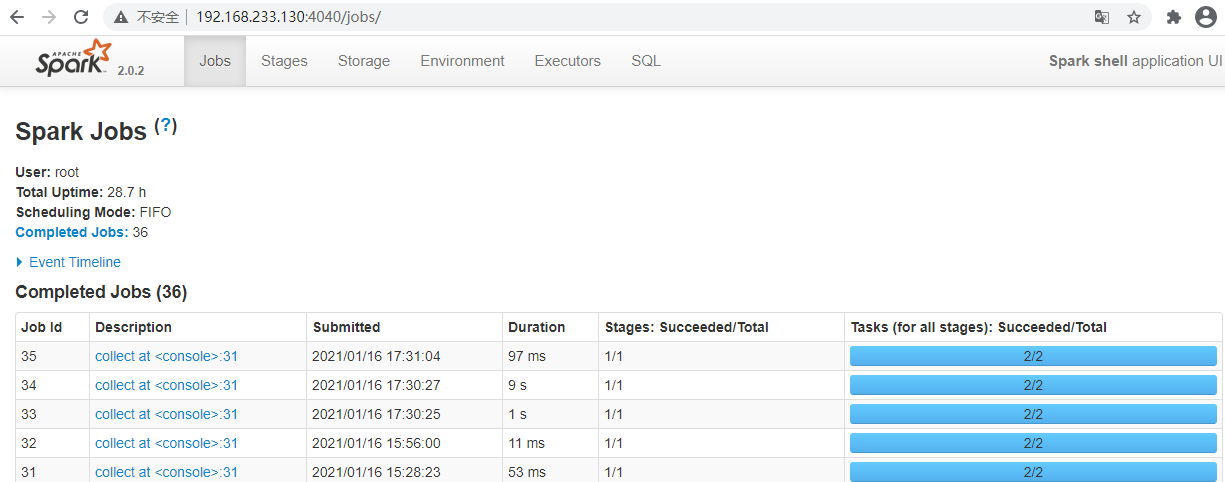This screenshot has height=482, width=1225.
Task: Open job 32 collect at <console>:31 link
Action: coord(166,443)
